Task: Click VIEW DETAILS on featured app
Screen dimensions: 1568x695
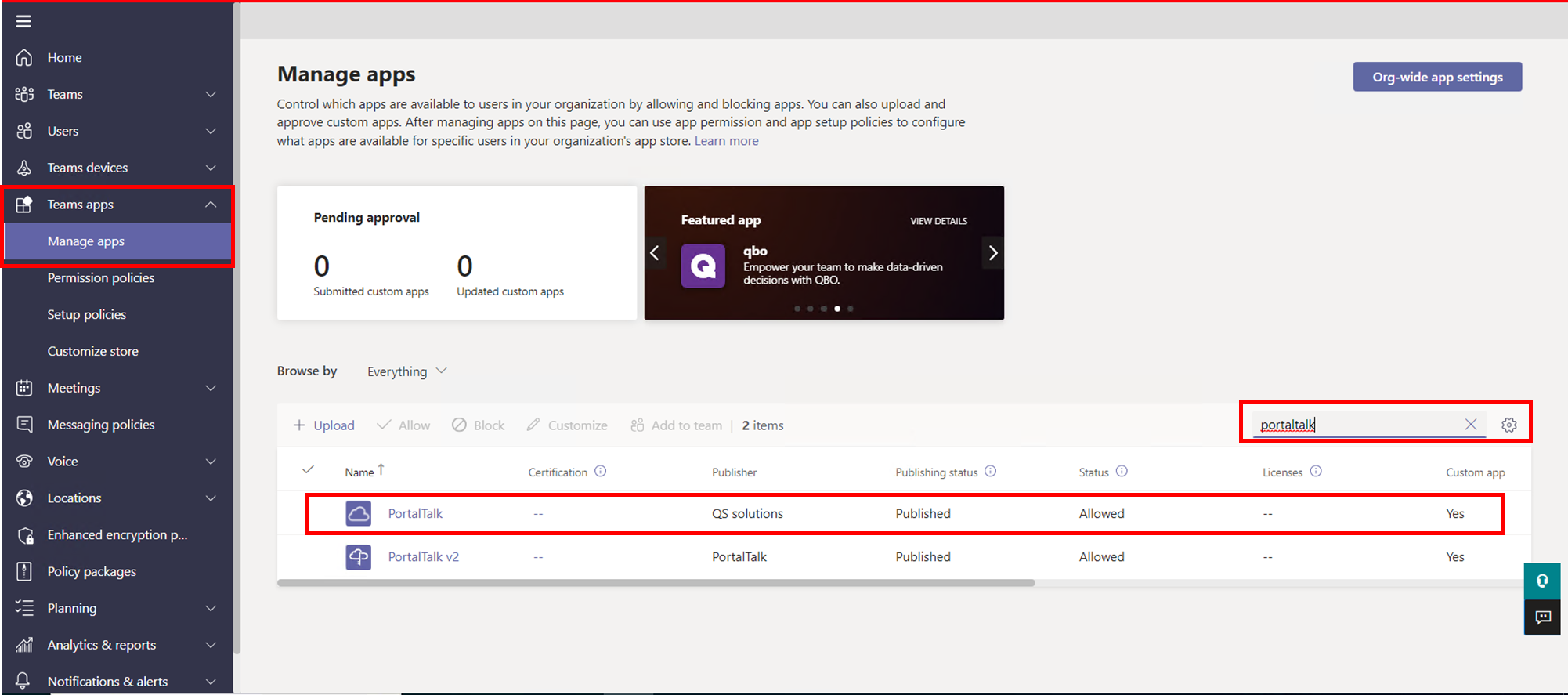Action: pos(938,221)
